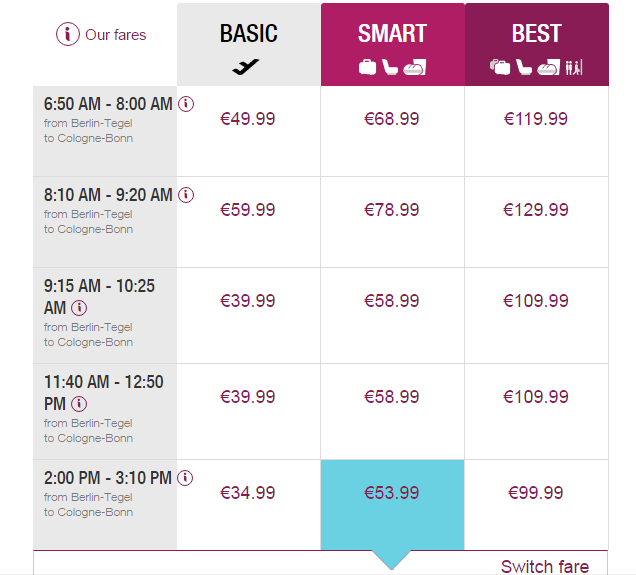Viewport: 636px width, 575px height.
Task: Open info icon for 9:15 AM flight
Action: (x=79, y=308)
